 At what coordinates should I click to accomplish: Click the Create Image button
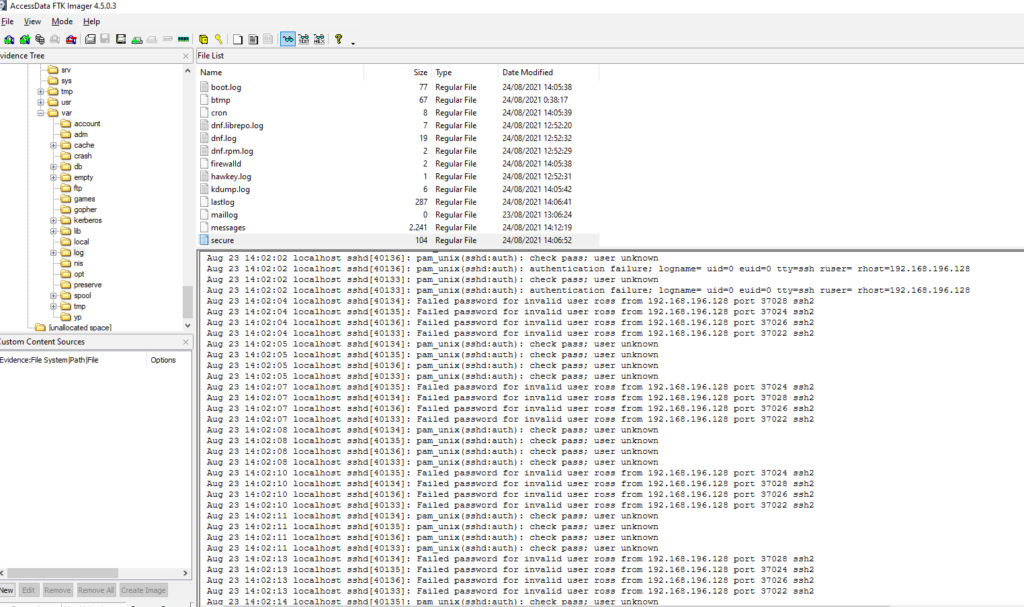coord(142,590)
